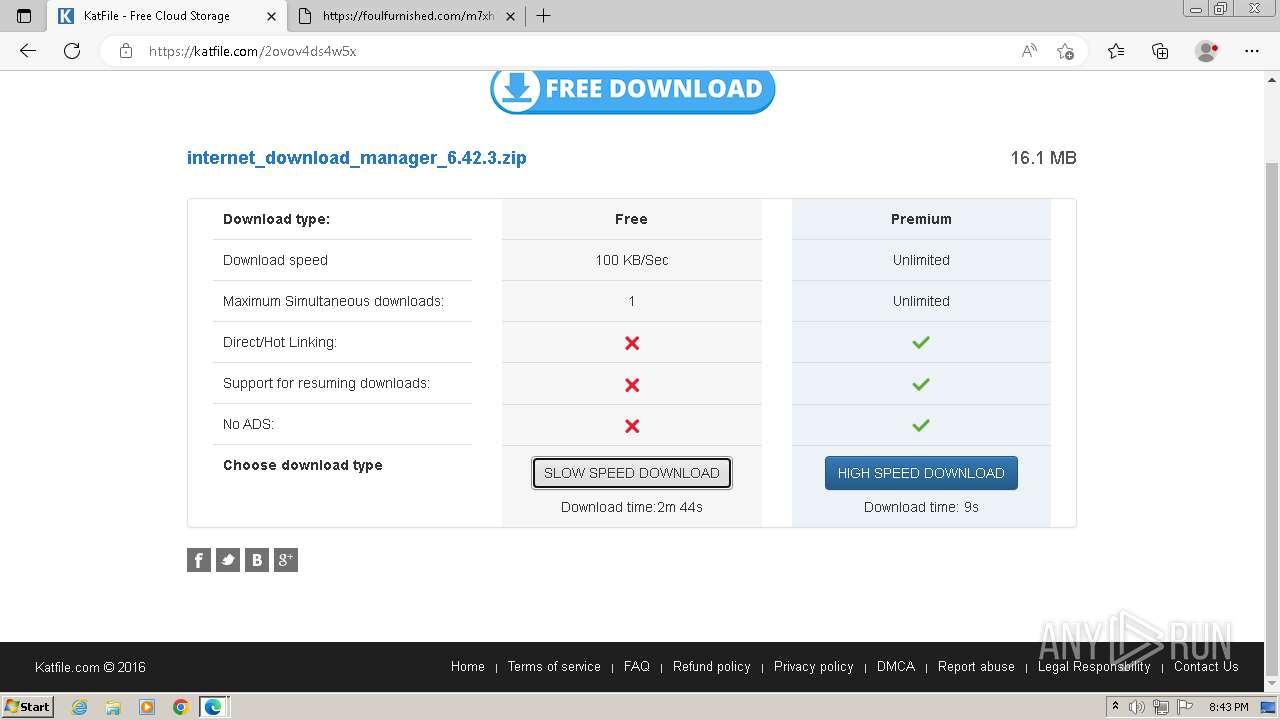Click the 'Maximum Simultaneous downloads:' label
This screenshot has height=720, width=1280.
tap(333, 301)
